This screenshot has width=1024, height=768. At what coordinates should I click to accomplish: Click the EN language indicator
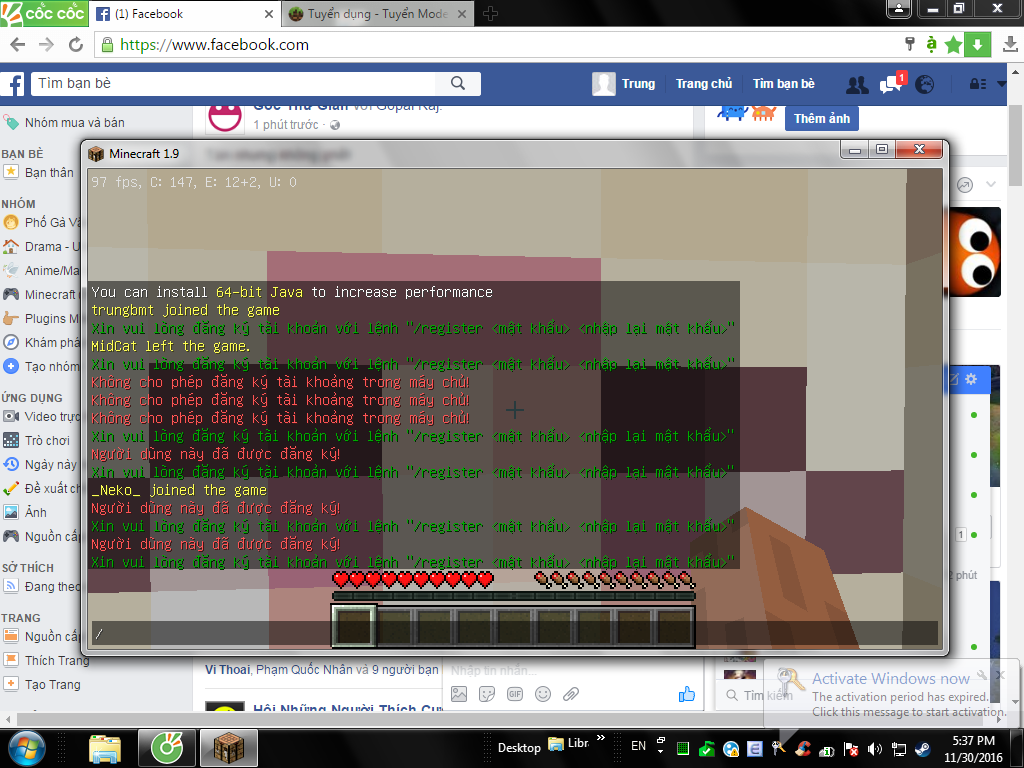click(638, 746)
